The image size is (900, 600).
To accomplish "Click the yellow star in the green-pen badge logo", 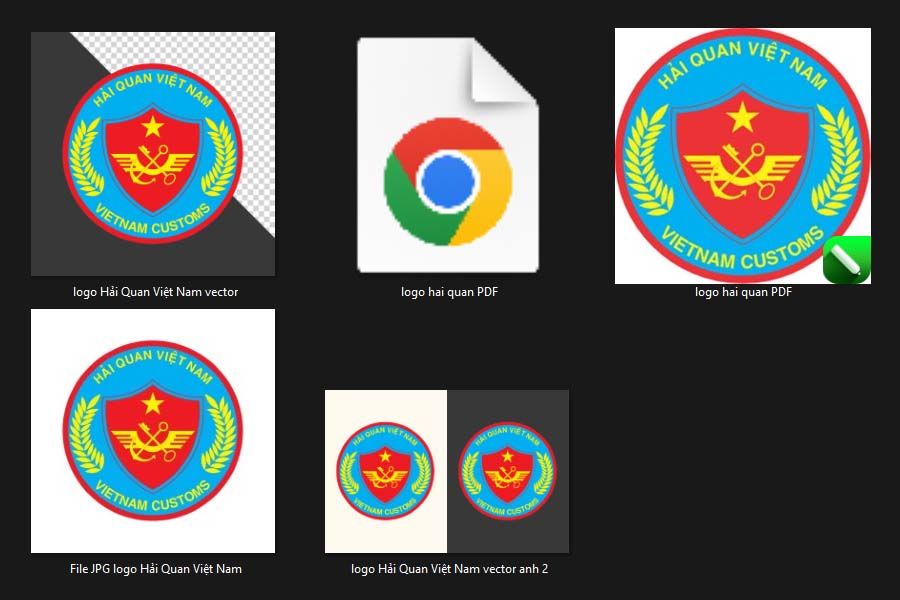I will (742, 117).
